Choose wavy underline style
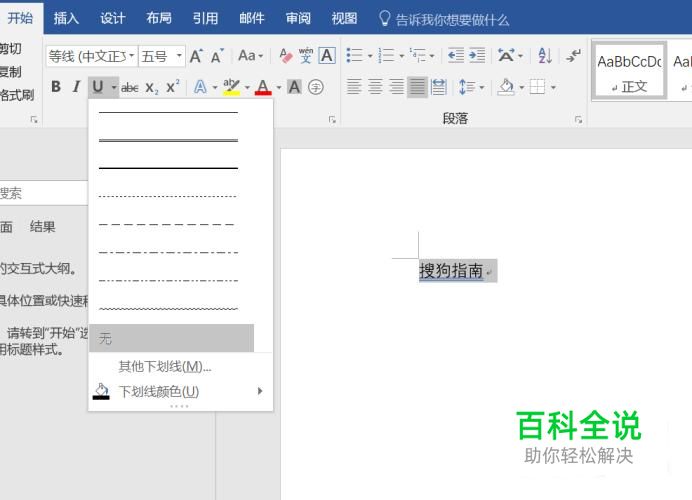This screenshot has height=500, width=692. coord(168,308)
